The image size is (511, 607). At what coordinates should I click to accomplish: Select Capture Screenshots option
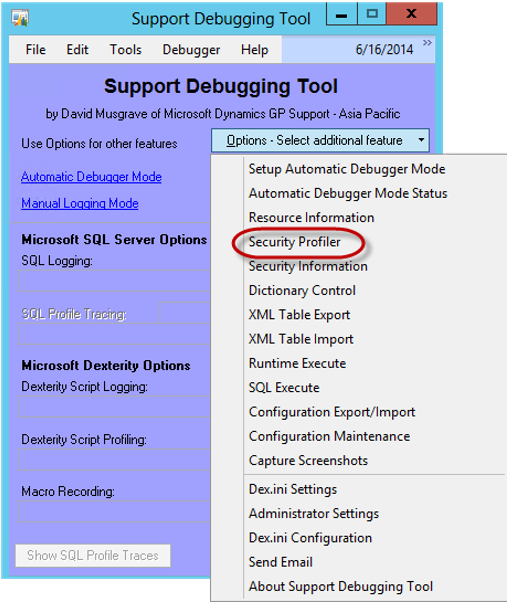(x=308, y=461)
